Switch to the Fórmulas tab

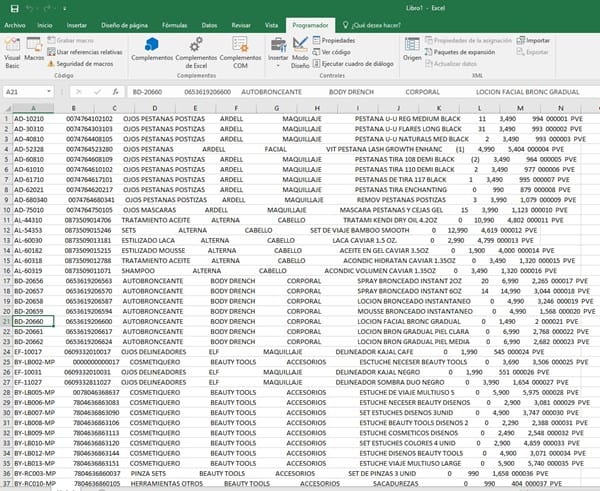coord(174,25)
